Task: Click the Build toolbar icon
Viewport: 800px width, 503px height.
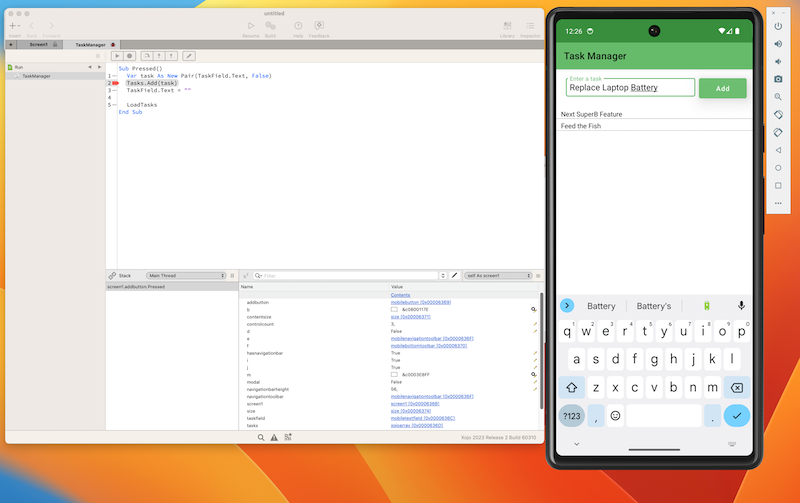Action: tap(270, 26)
